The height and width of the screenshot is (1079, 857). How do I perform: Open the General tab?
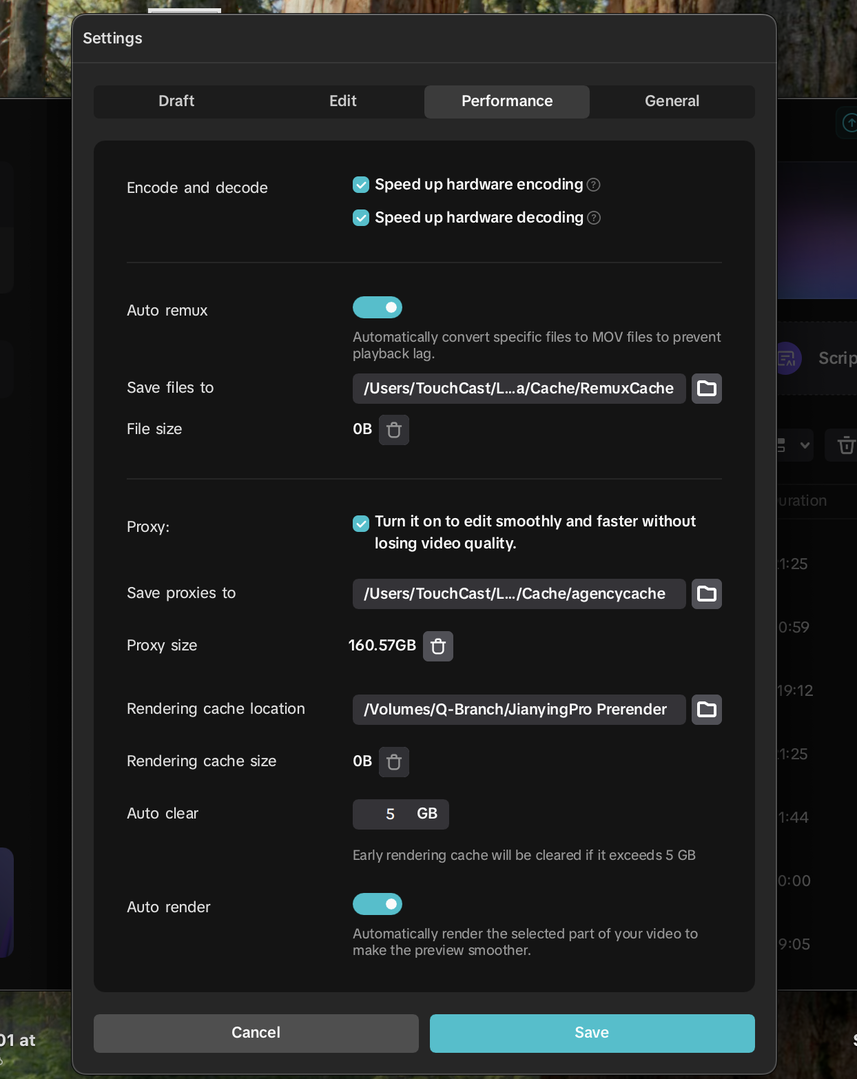tap(672, 101)
